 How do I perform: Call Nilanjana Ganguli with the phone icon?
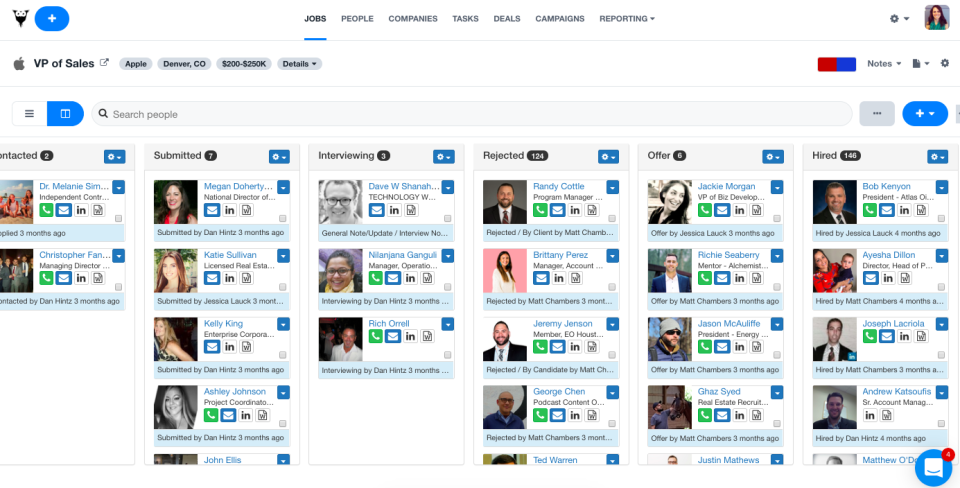click(375, 278)
